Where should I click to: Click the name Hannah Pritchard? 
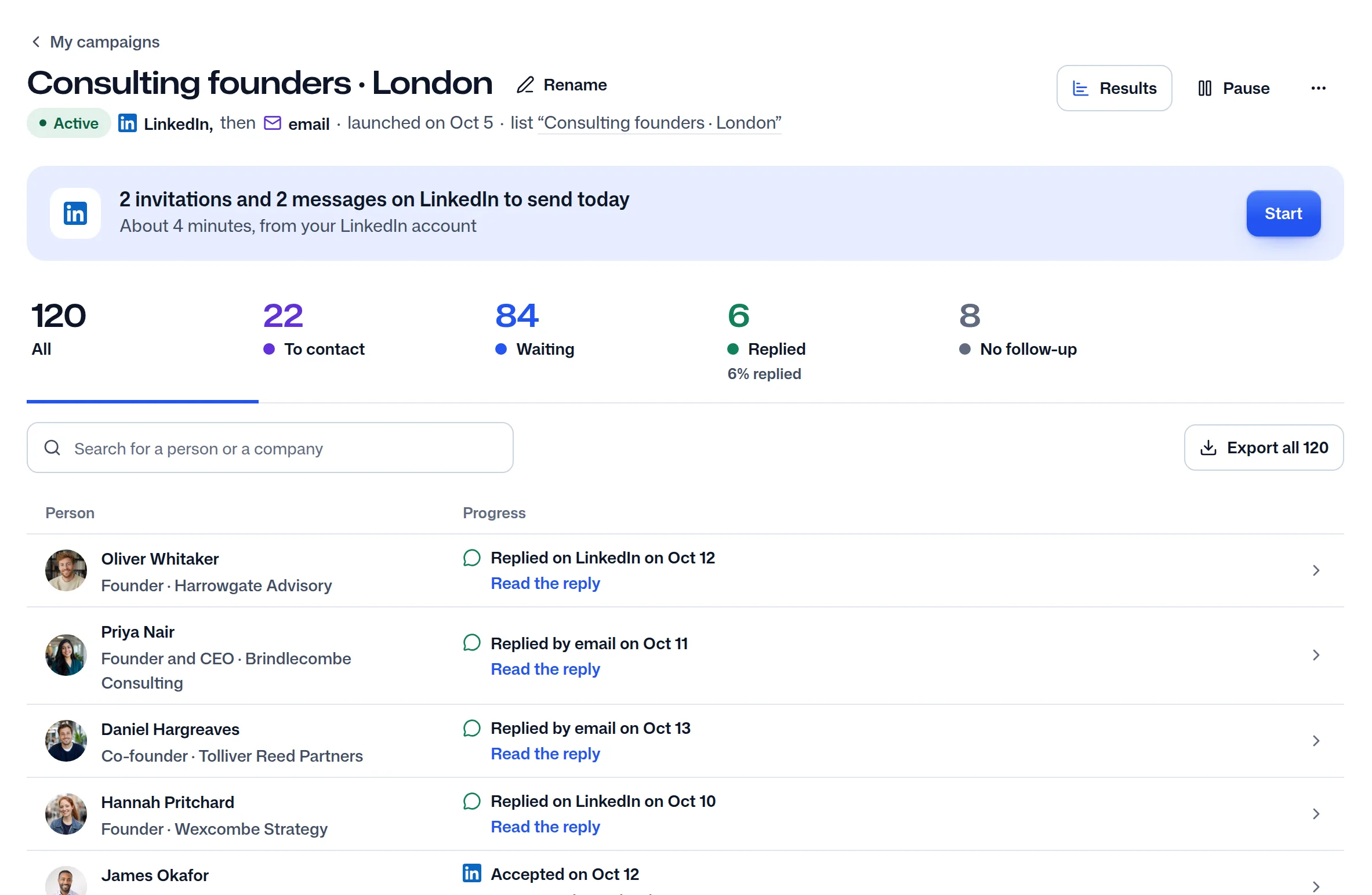click(168, 802)
